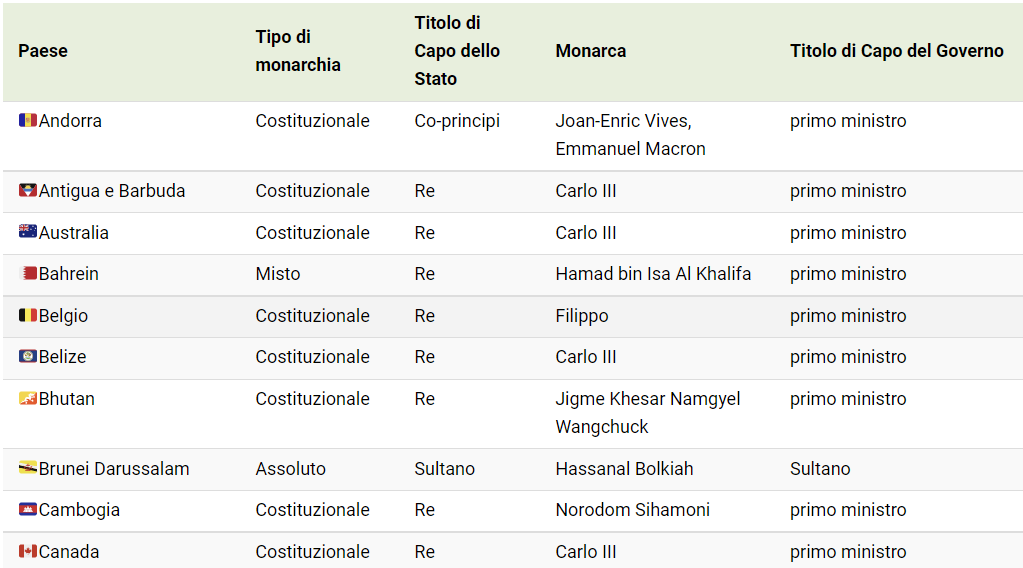Select the Tipo di monarchia column header
This screenshot has width=1023, height=568.
tap(298, 51)
